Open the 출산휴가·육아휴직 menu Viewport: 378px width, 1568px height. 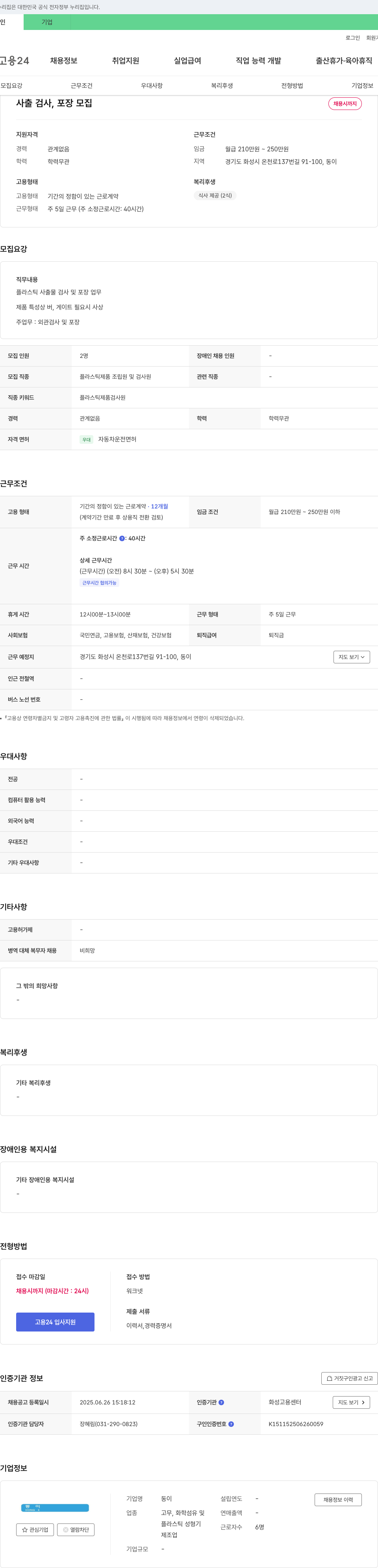(x=344, y=60)
